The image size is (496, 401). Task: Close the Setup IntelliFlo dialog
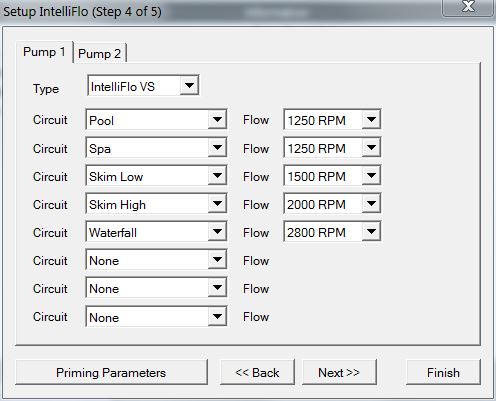click(468, 7)
